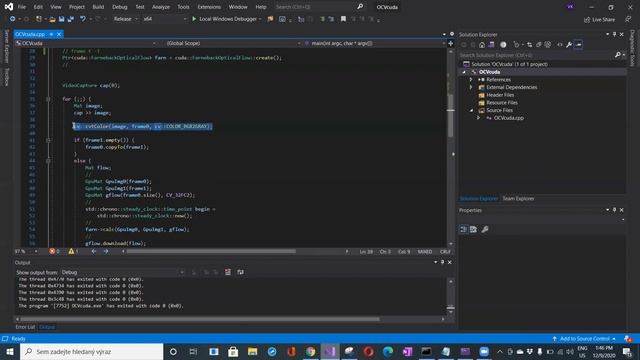640x360 pixels.
Task: Open the Extensions menu
Action: (209, 7)
